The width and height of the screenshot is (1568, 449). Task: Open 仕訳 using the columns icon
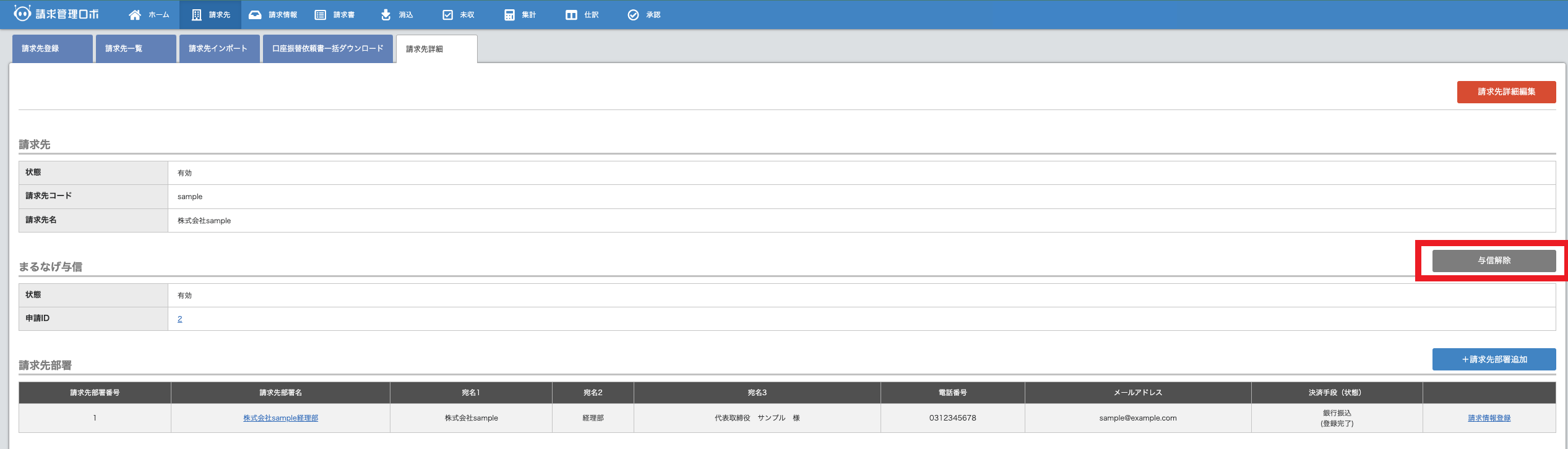pyautogui.click(x=571, y=15)
